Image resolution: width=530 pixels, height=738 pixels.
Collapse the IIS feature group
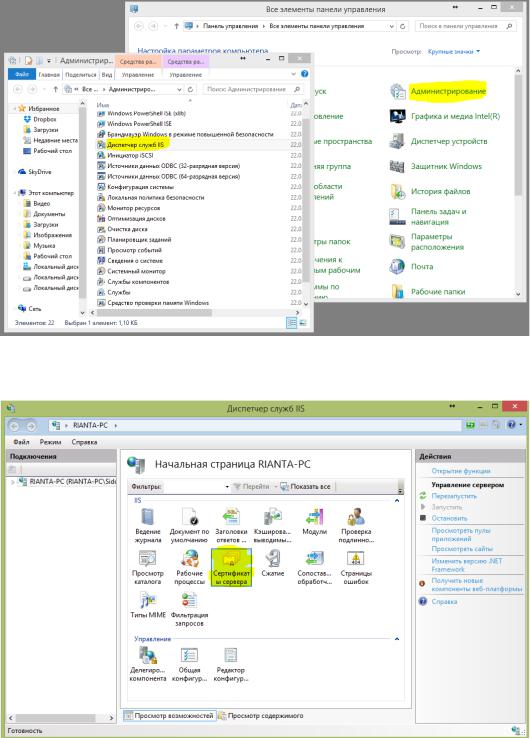(397, 501)
